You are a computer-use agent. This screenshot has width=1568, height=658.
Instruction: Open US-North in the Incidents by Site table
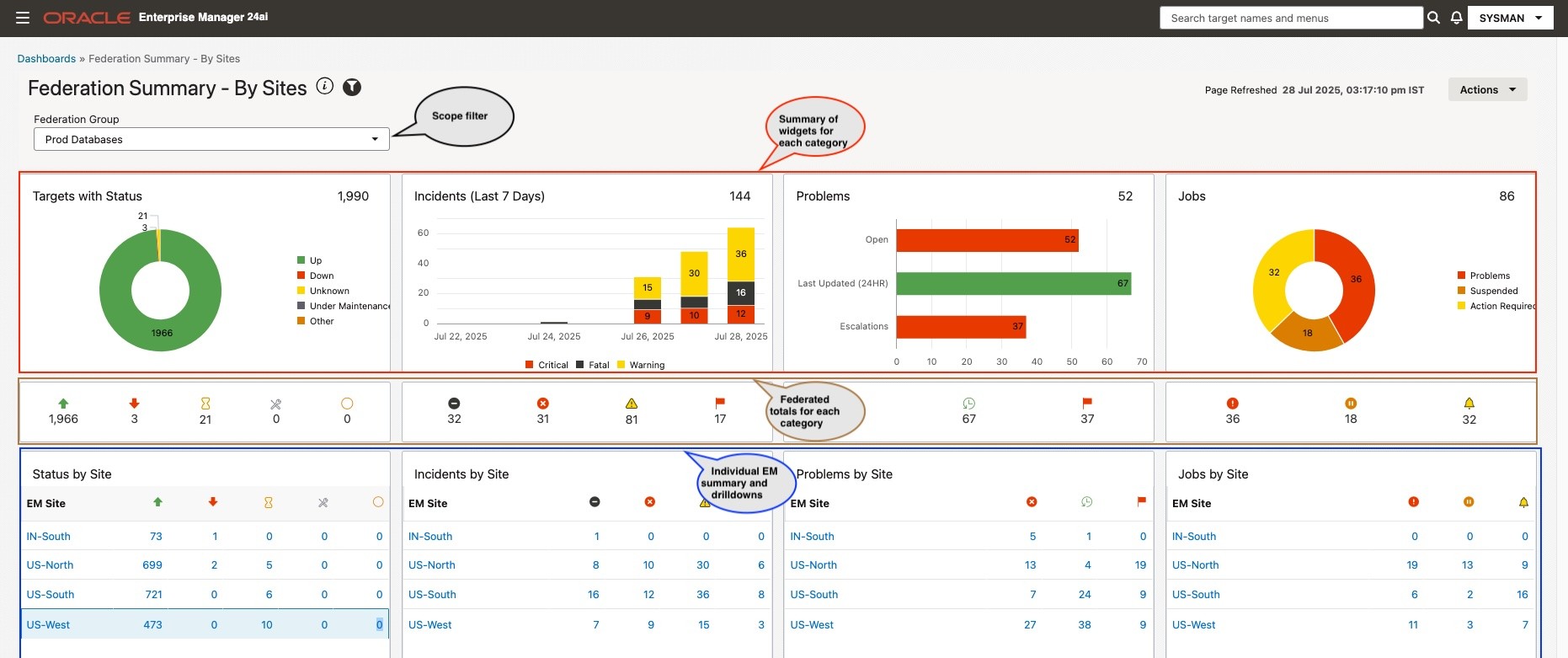(x=432, y=565)
